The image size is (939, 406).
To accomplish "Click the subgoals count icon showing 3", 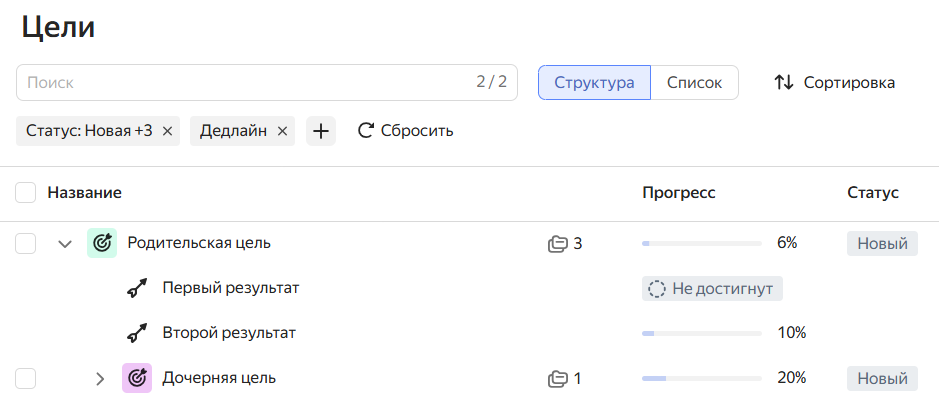I will (x=557, y=243).
